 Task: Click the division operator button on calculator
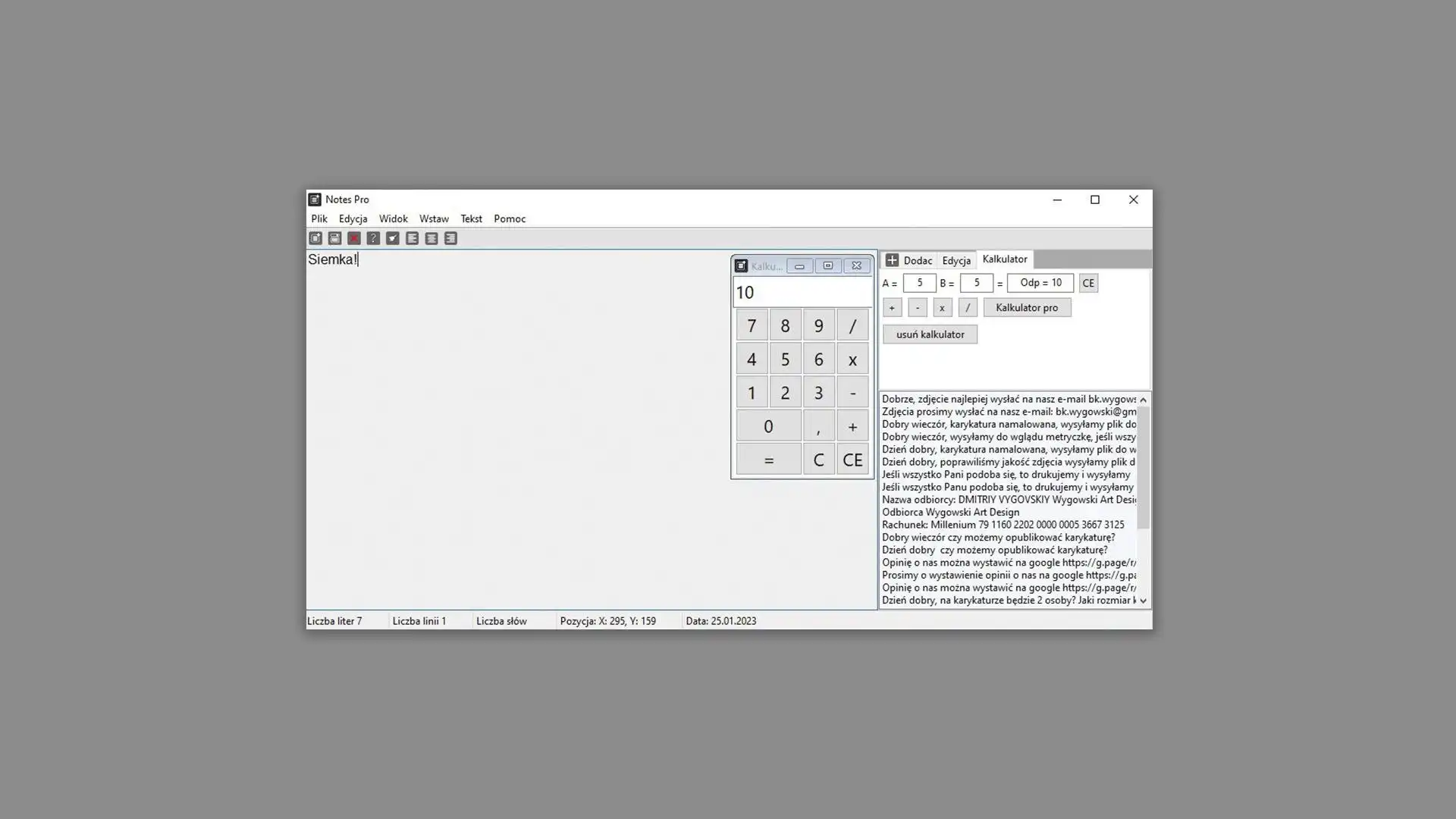[852, 325]
